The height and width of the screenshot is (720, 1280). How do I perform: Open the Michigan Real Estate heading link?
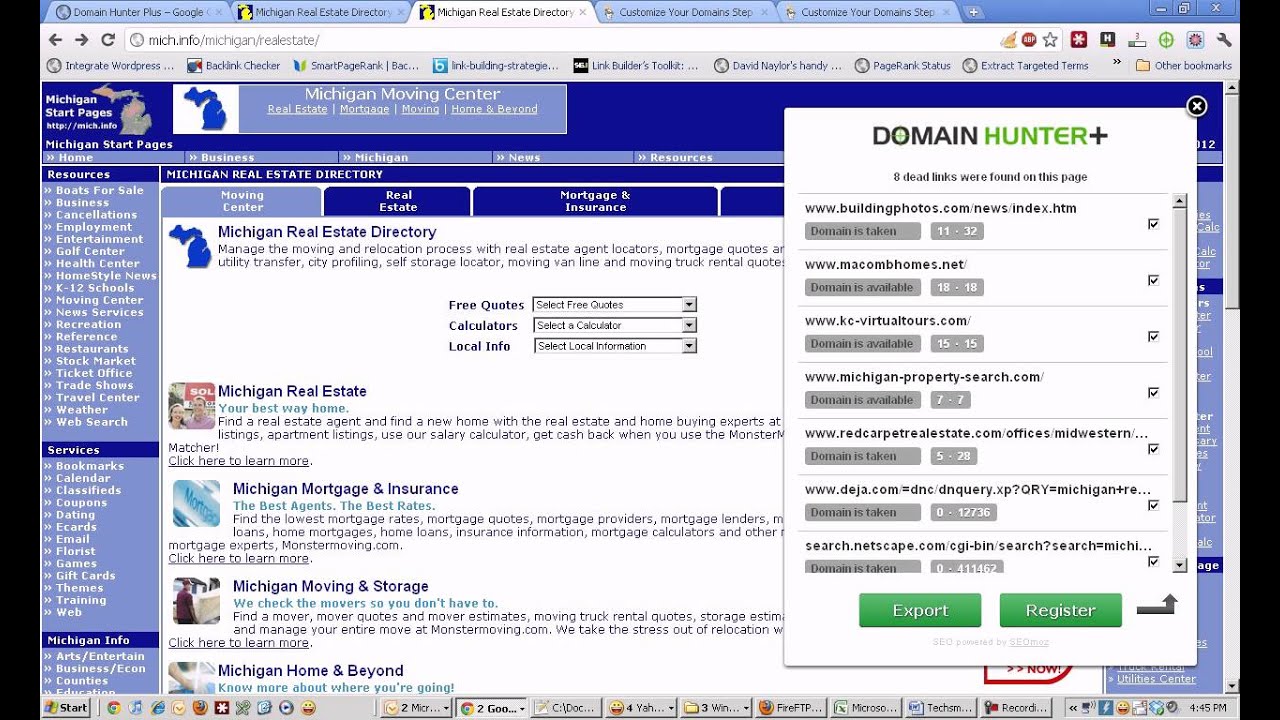(x=292, y=391)
